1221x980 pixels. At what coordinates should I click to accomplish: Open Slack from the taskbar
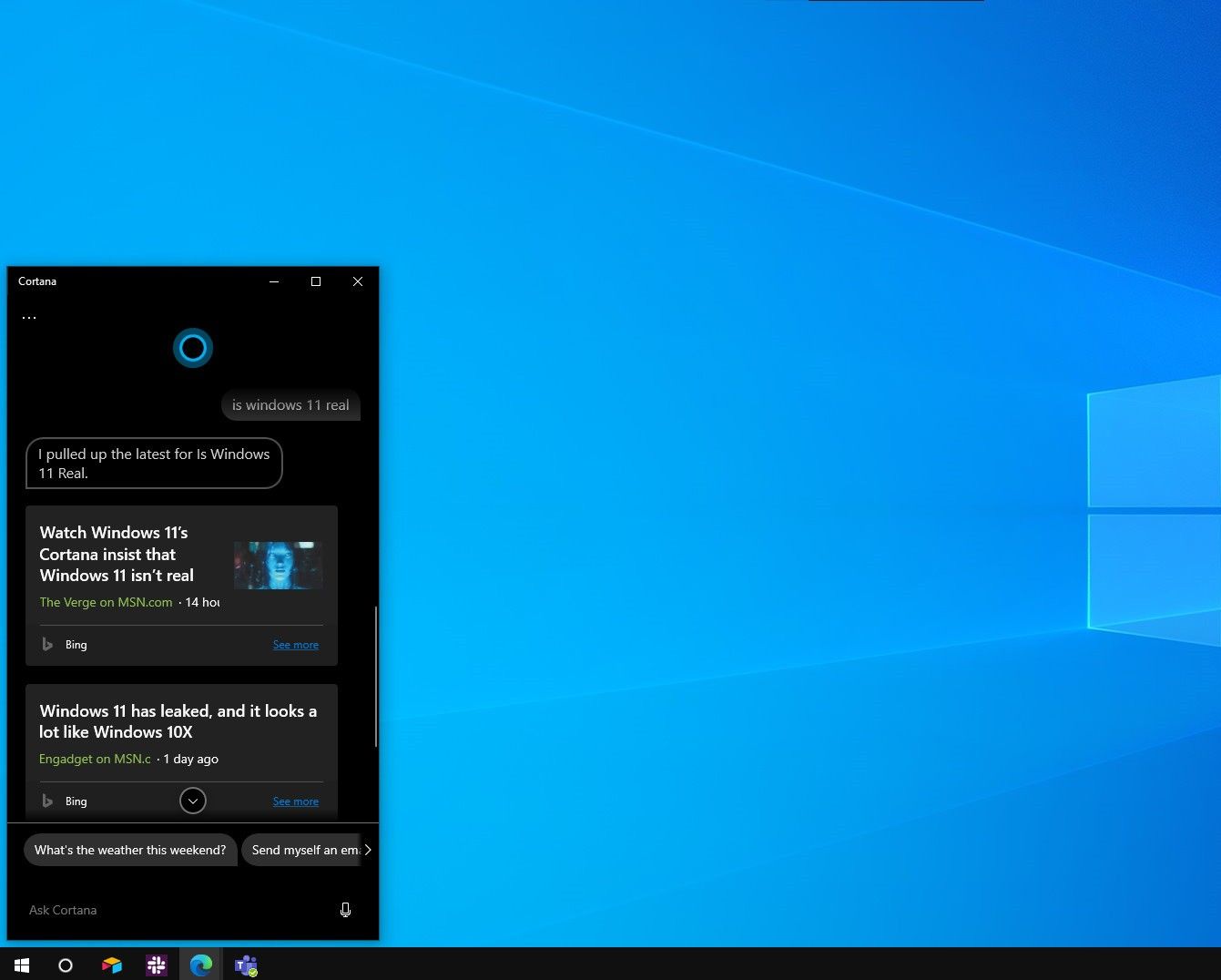157,965
